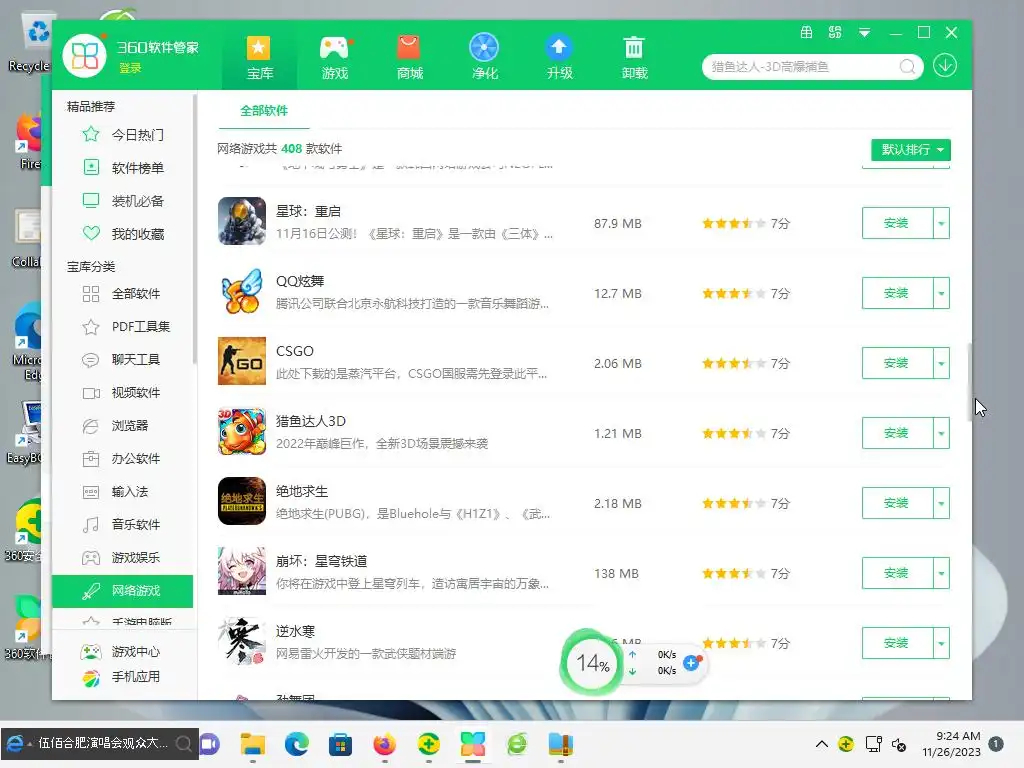This screenshot has height=768, width=1024.
Task: Install 星球：重启
Action: (897, 223)
